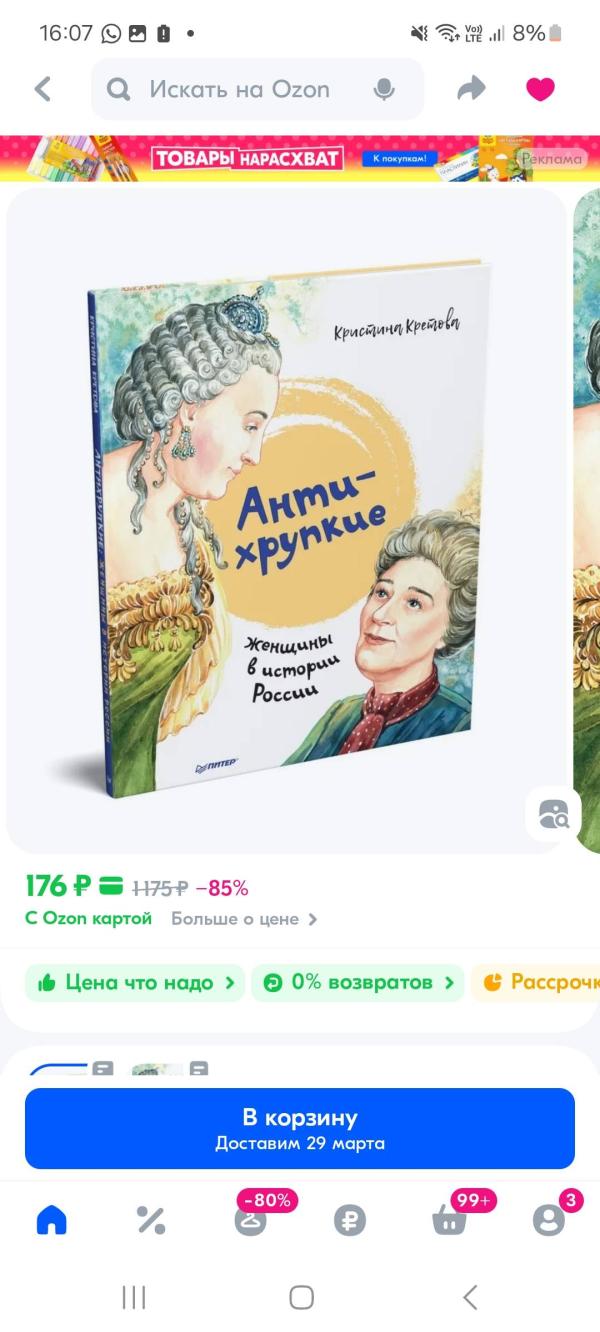The image size is (600, 1332).
Task: Tap the microphone voice search icon
Action: click(384, 89)
